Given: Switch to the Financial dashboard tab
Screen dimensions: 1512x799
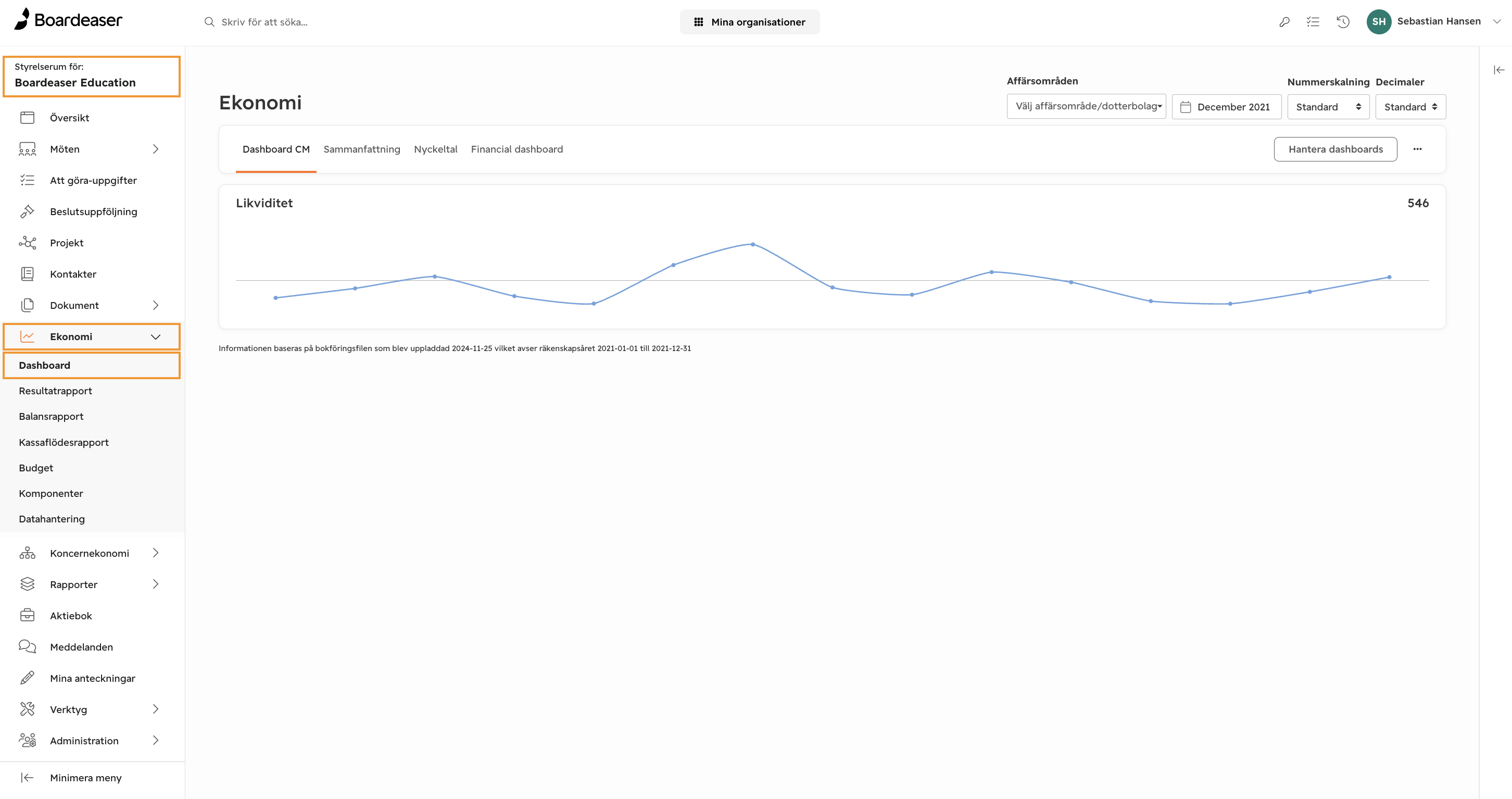Looking at the screenshot, I should point(516,149).
